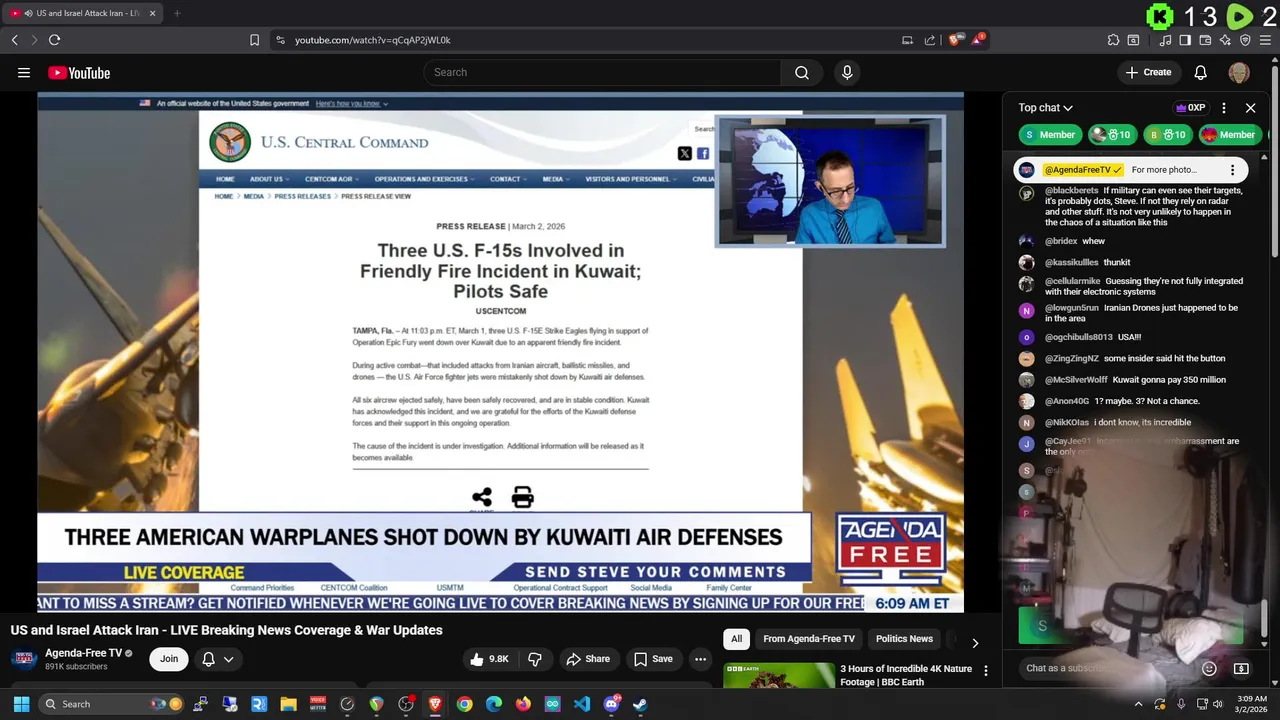Open pinned message options by AgendaFreeTV
Screen dimensions: 1280x720
(x=1232, y=170)
